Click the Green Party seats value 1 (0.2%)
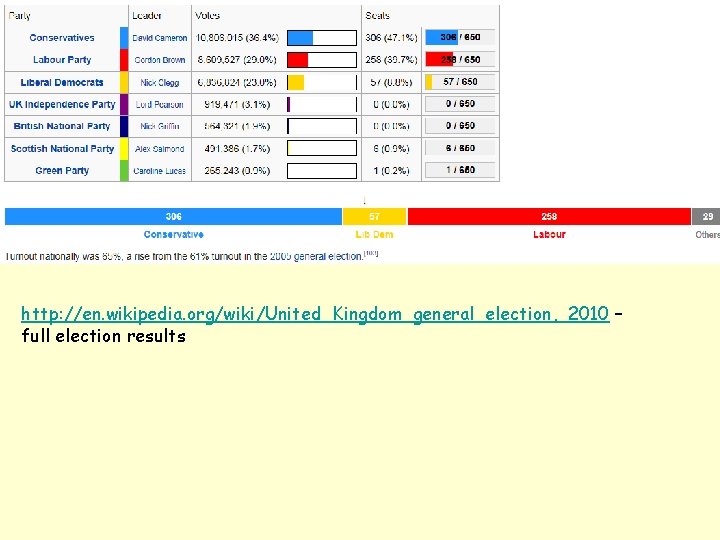Screen dimensions: 720x540 point(391,171)
